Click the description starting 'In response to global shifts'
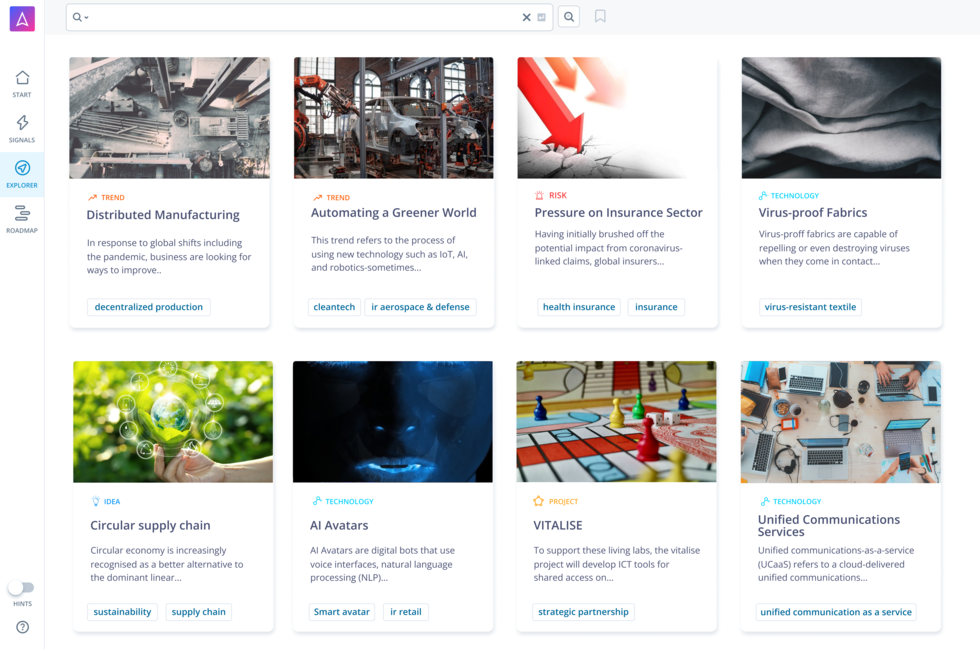Screen dimensions: 980x651 click(x=169, y=256)
